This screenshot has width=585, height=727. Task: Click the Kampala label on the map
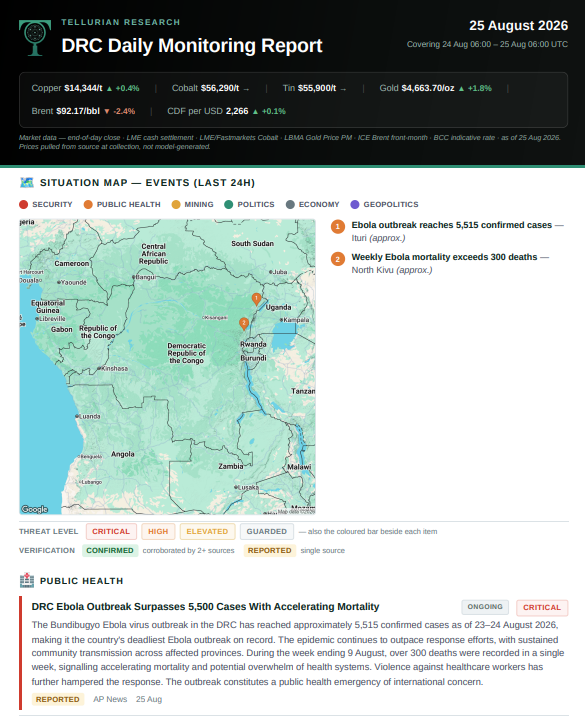(296, 320)
